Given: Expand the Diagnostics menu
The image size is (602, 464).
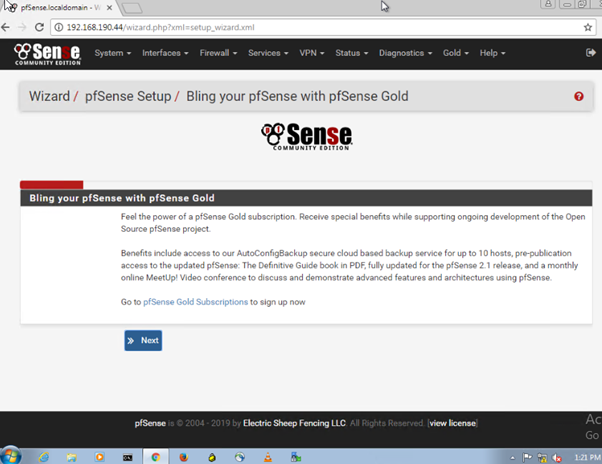Looking at the screenshot, I should coord(405,53).
